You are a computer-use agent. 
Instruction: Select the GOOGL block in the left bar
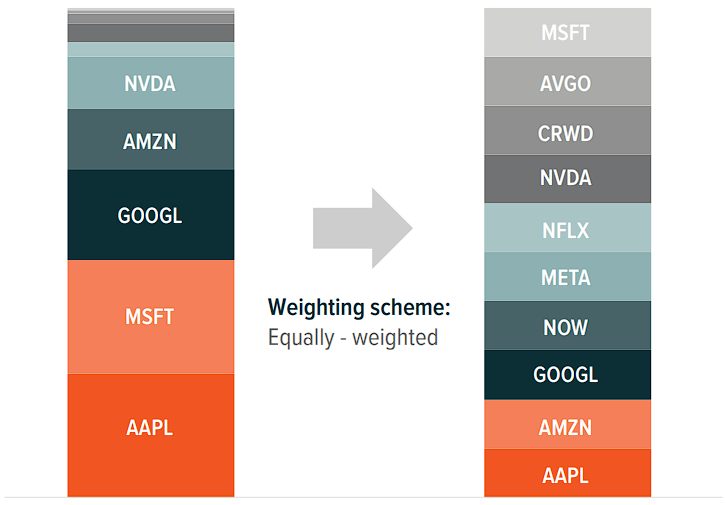(x=150, y=214)
